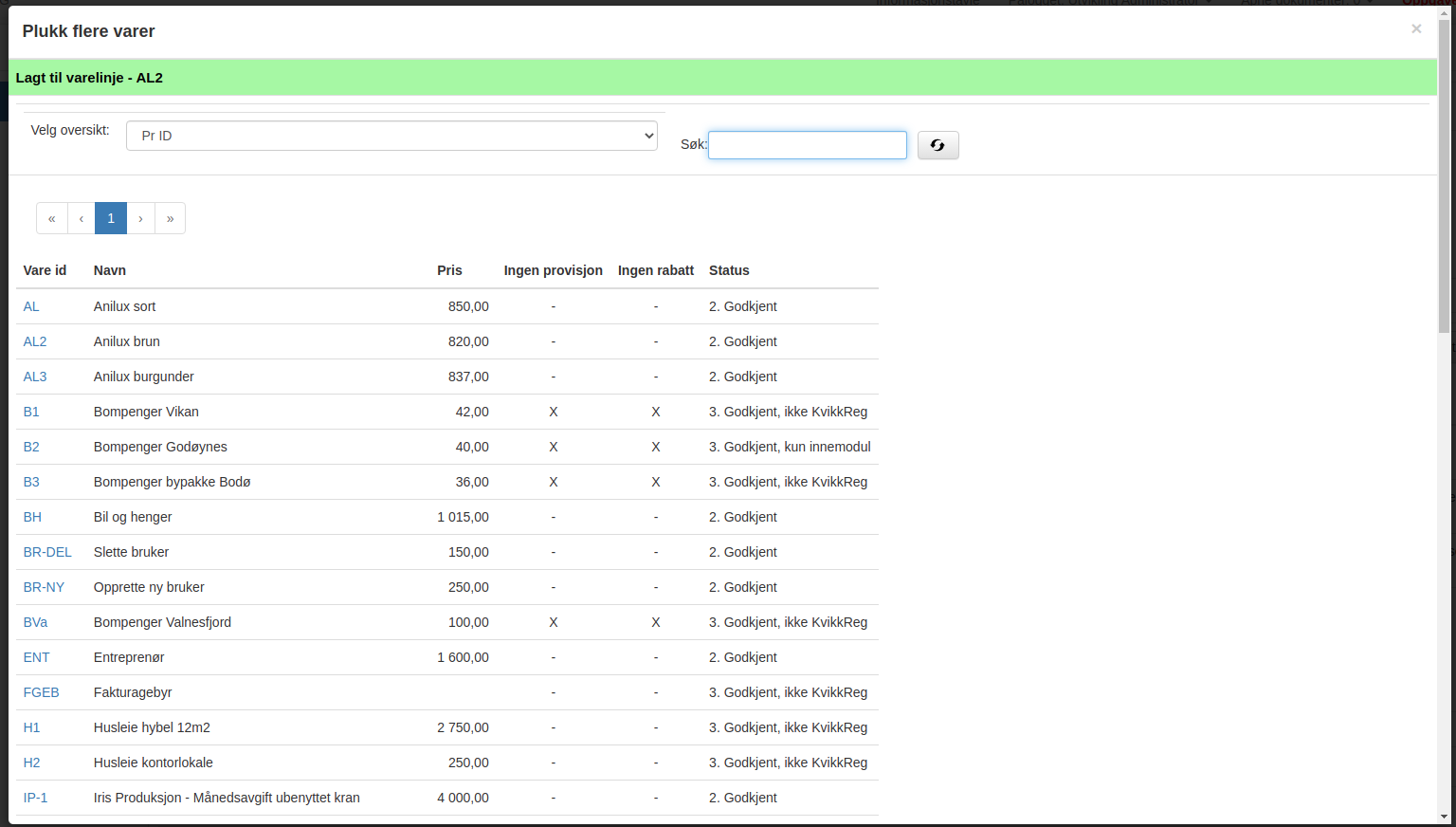Jump to last page with » arrow
The image size is (1456, 827).
(171, 218)
